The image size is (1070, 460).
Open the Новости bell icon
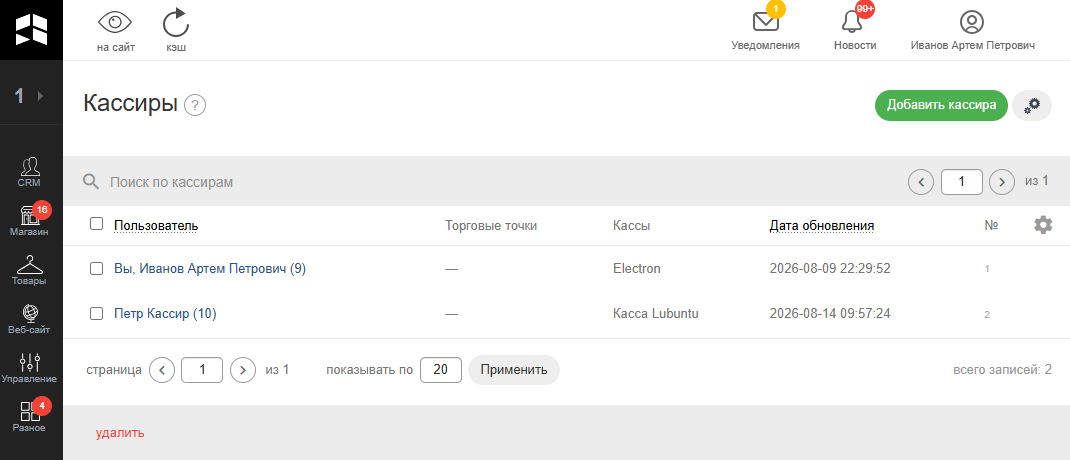tap(852, 22)
